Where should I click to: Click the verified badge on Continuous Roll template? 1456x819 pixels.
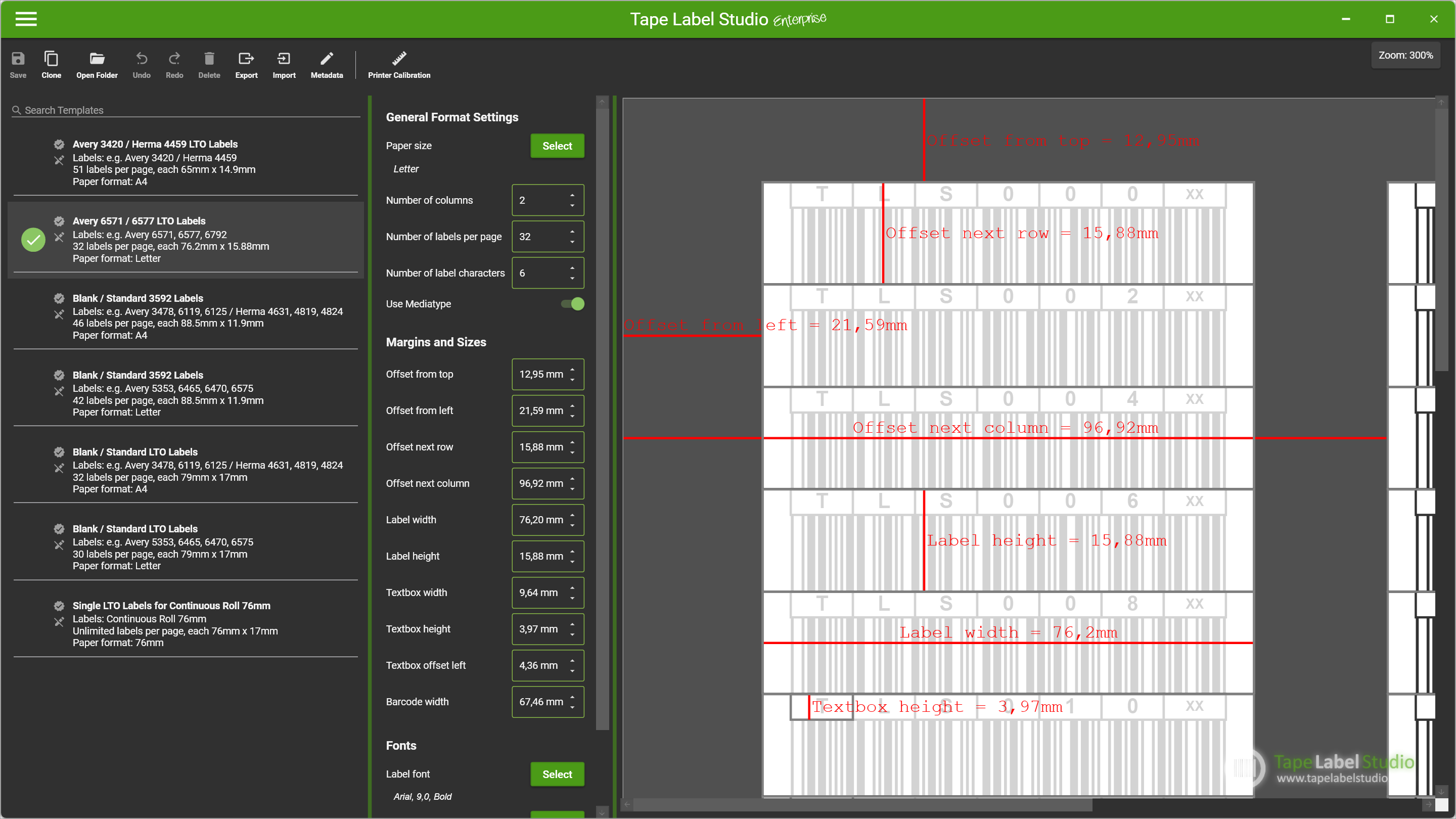point(59,605)
